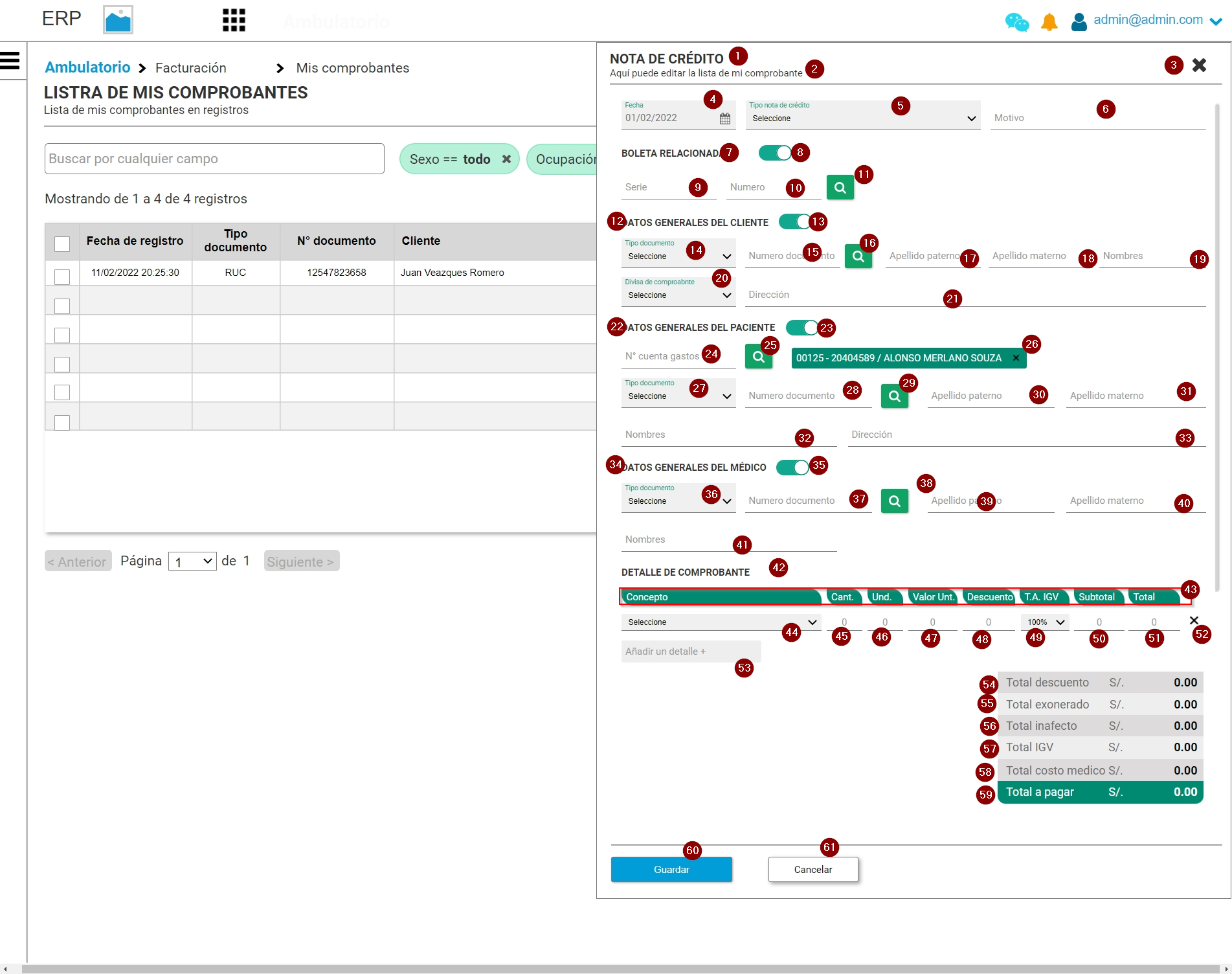
Task: Open admin@admin.com user menu
Action: pyautogui.click(x=1147, y=21)
